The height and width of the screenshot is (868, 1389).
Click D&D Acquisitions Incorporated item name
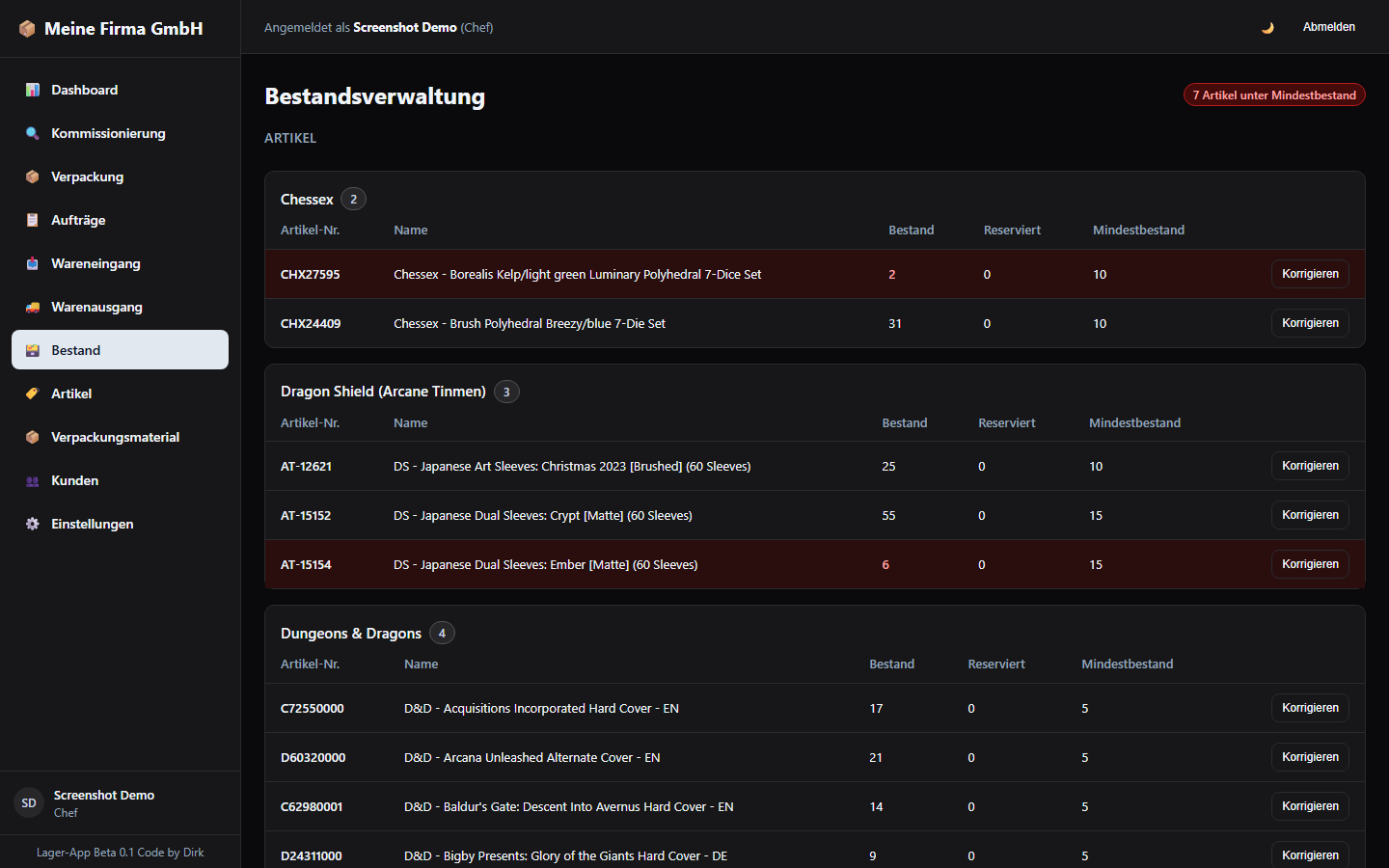541,709
